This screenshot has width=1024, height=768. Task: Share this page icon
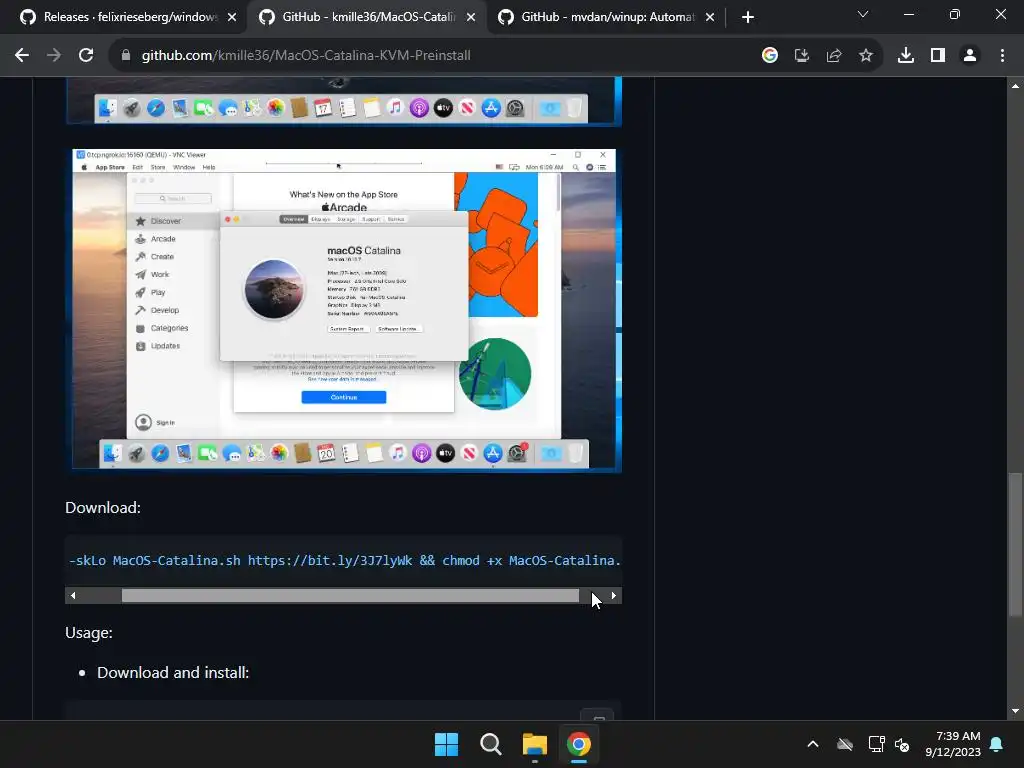click(x=833, y=56)
